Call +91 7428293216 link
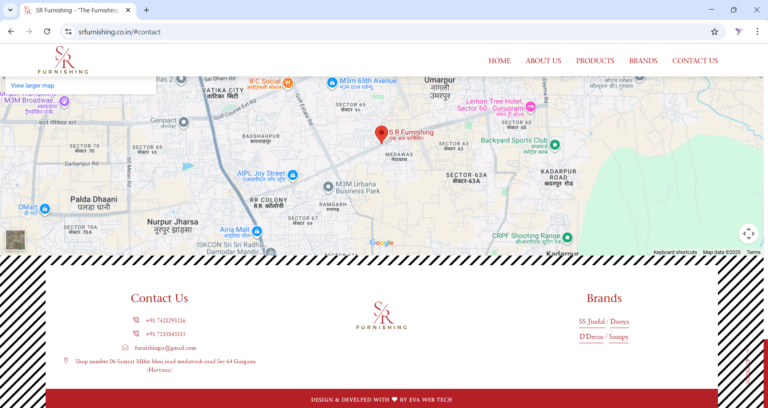Screen dimensions: 768x408 [166, 320]
